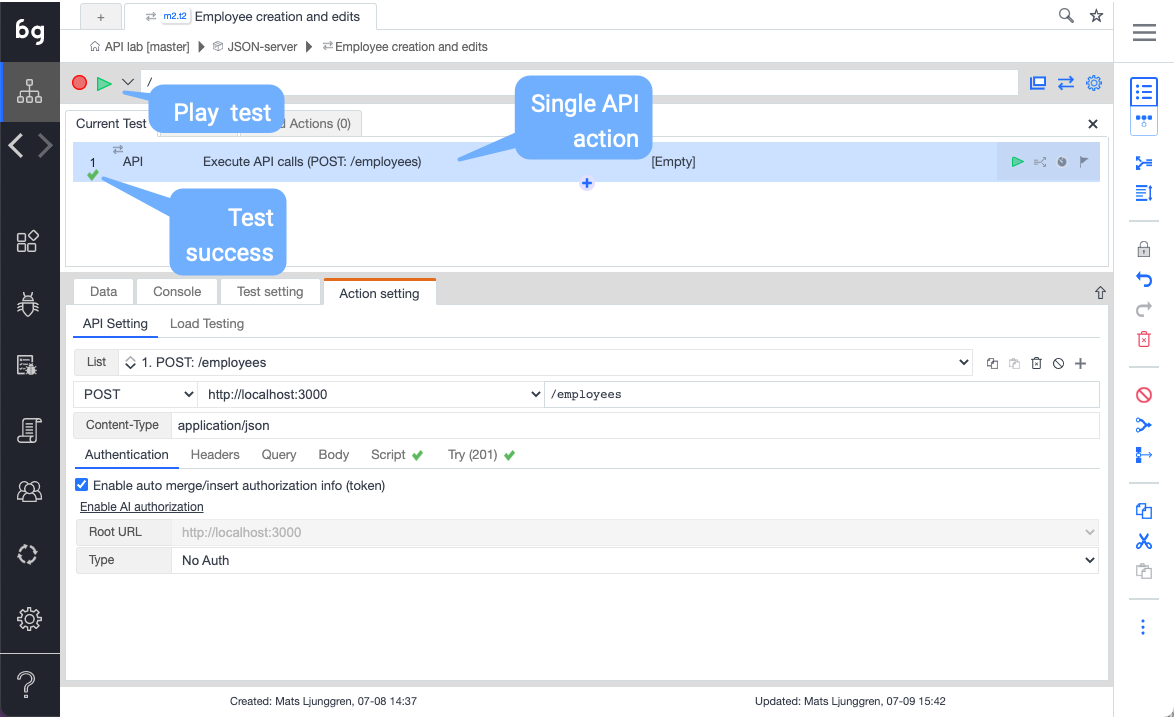Open the project tree view in left sidebar
Image resolution: width=1174 pixels, height=717 pixels.
pyautogui.click(x=29, y=91)
